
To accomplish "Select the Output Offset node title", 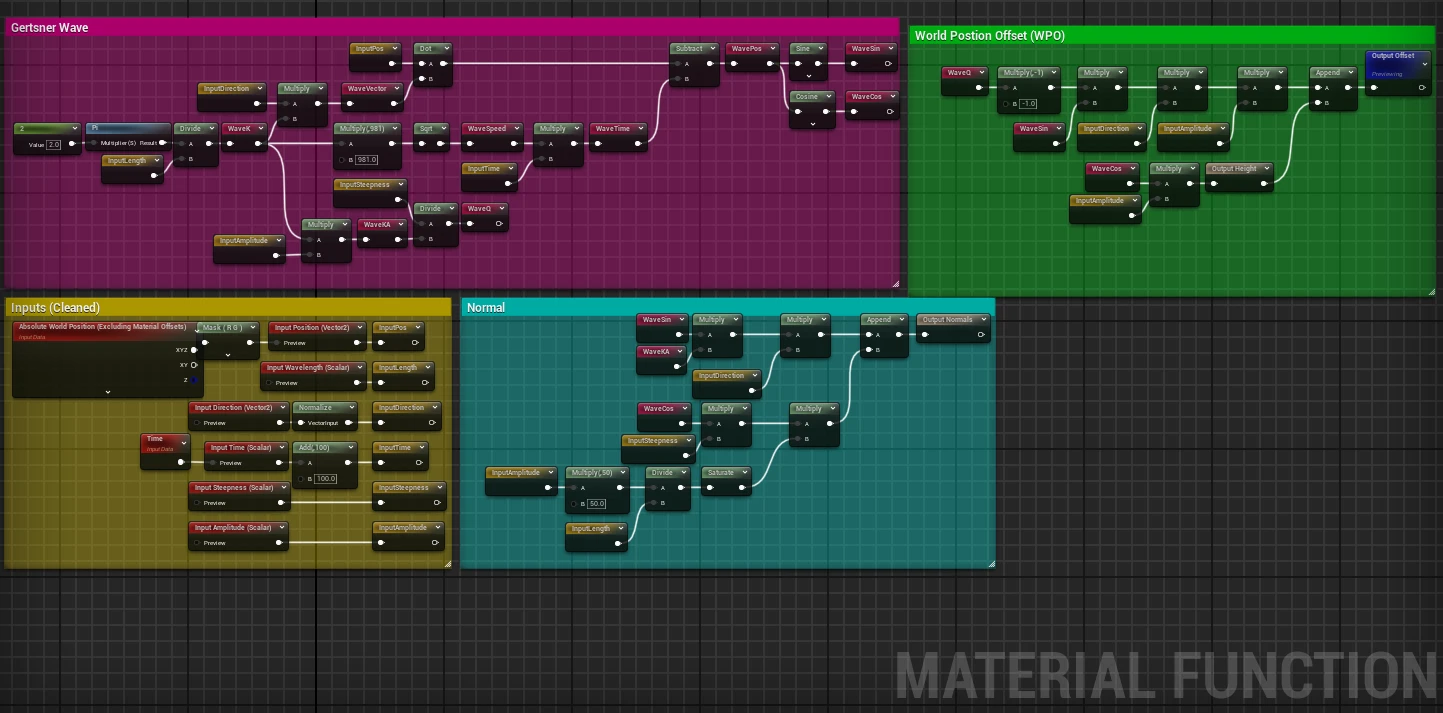I will (x=1393, y=56).
